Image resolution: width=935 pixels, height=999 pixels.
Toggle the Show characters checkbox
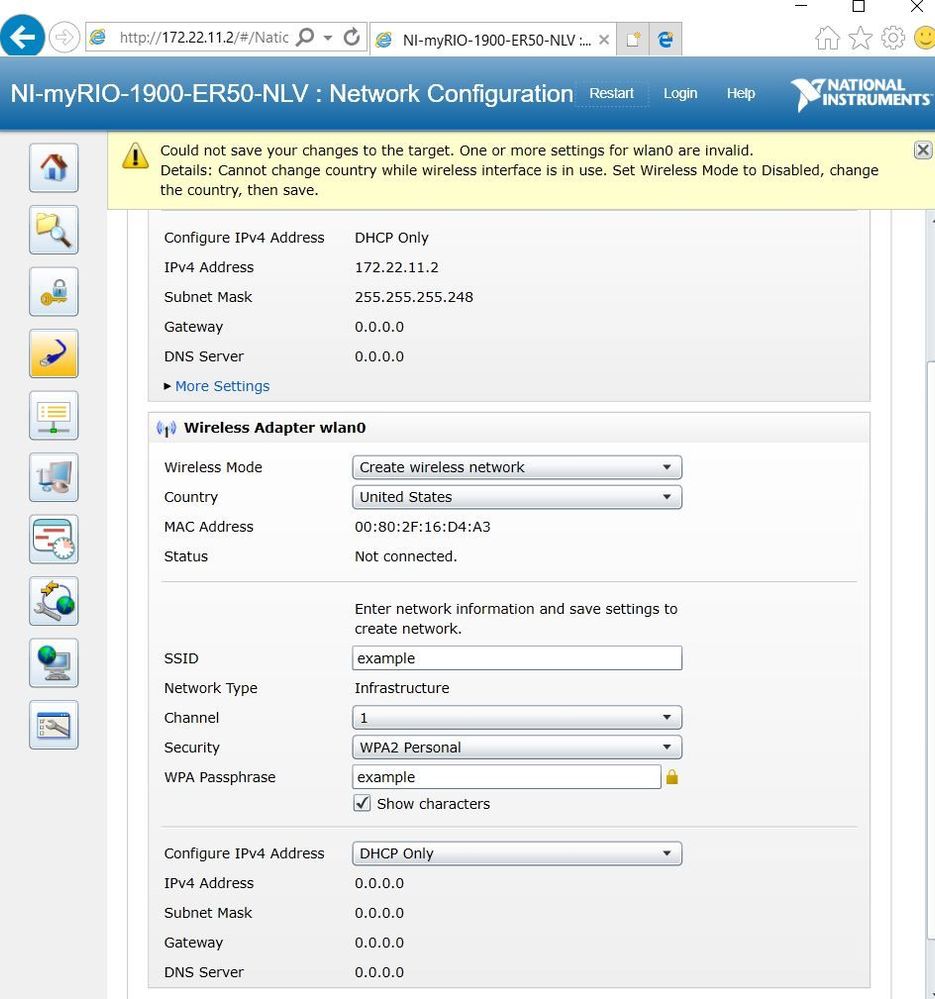[362, 803]
